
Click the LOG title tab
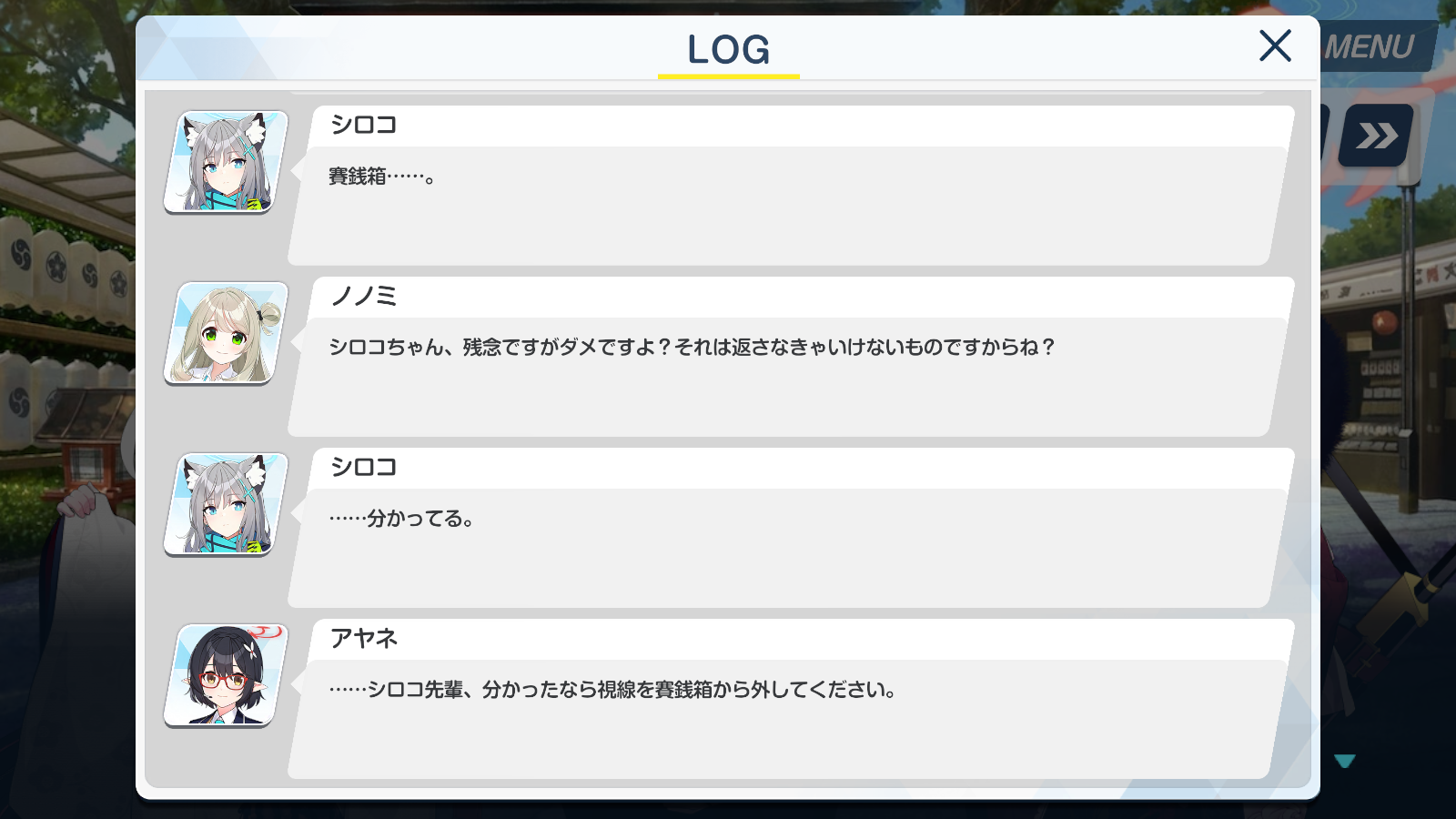pyautogui.click(x=728, y=49)
